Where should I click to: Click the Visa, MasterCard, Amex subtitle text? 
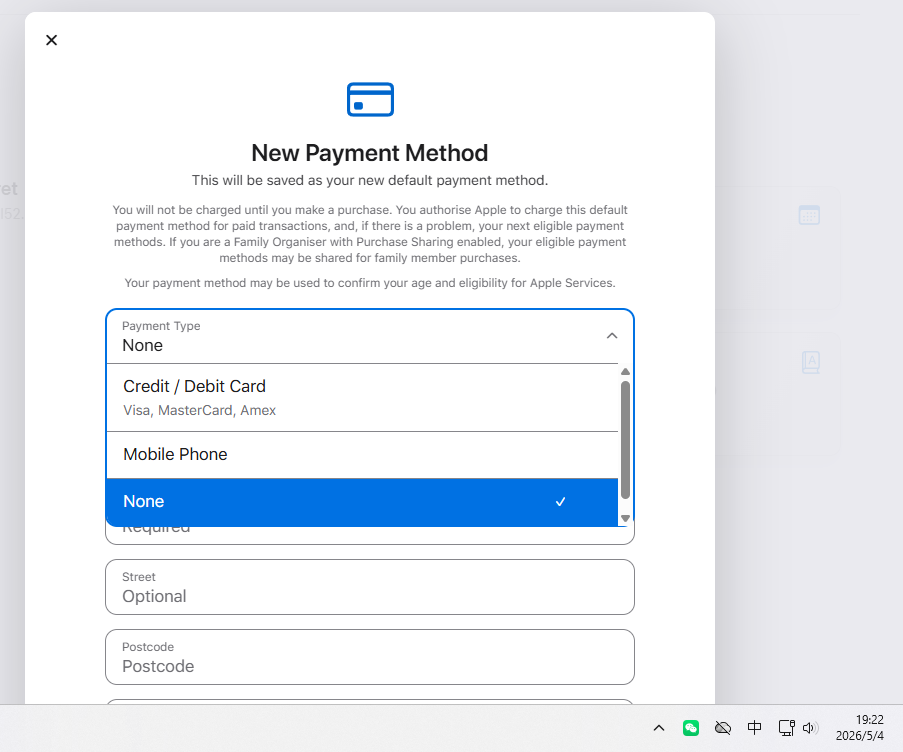coord(199,411)
